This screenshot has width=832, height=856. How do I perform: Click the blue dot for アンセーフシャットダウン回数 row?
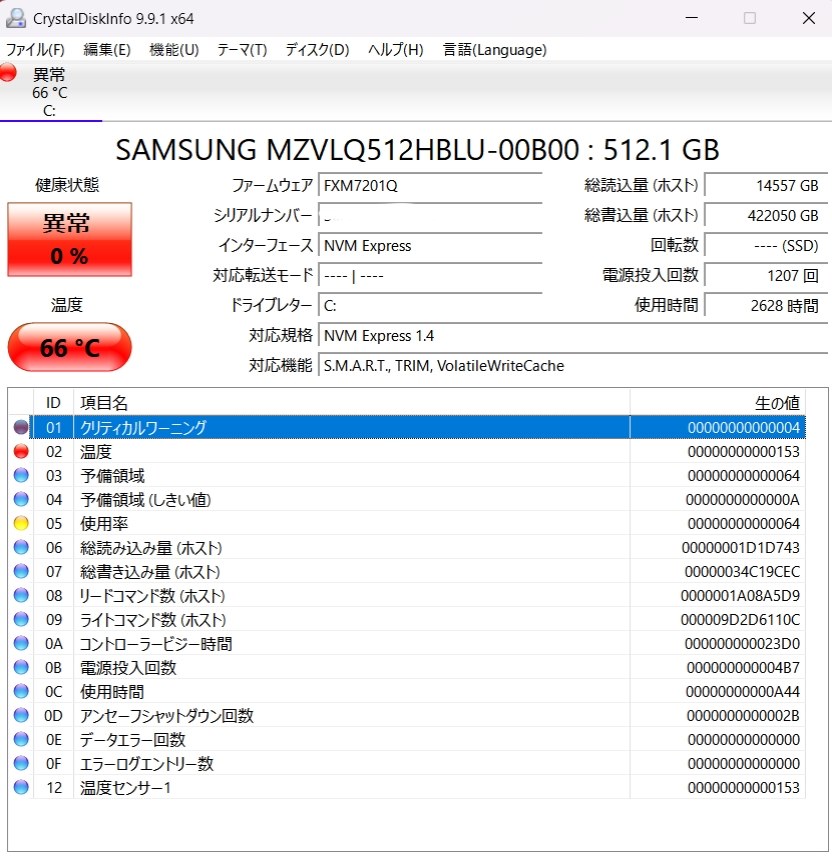tap(21, 715)
